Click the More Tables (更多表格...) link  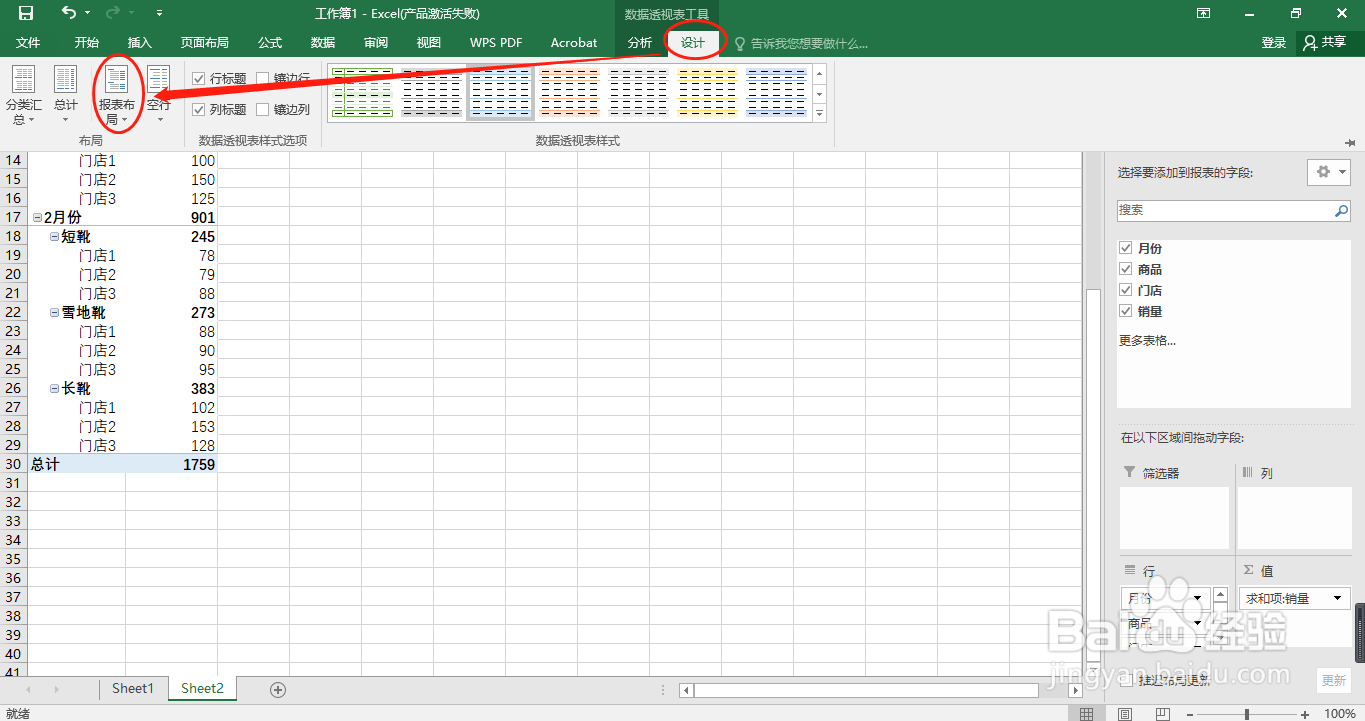point(1147,340)
